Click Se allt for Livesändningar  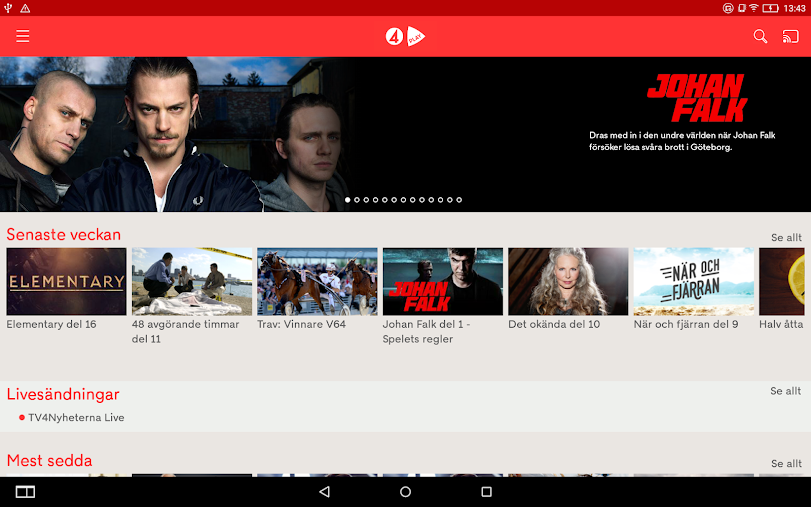coord(786,391)
